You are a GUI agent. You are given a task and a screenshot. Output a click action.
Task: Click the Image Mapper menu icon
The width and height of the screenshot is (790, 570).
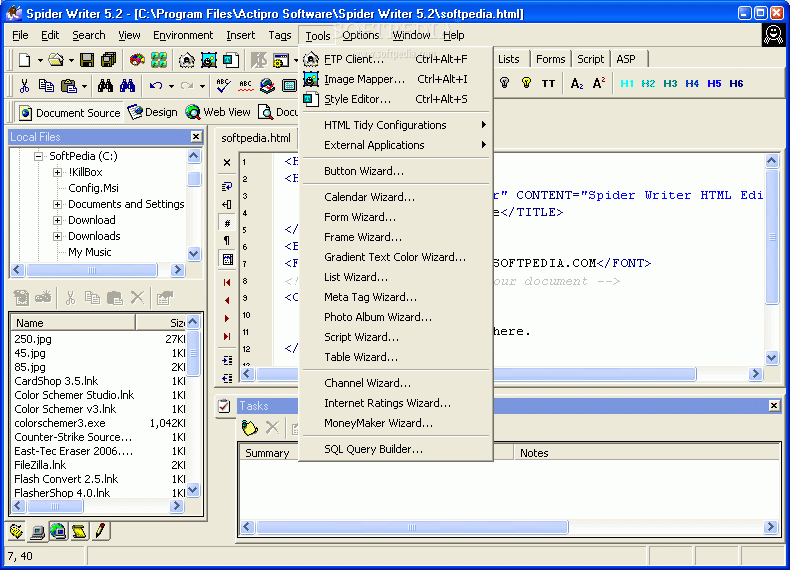pyautogui.click(x=311, y=79)
